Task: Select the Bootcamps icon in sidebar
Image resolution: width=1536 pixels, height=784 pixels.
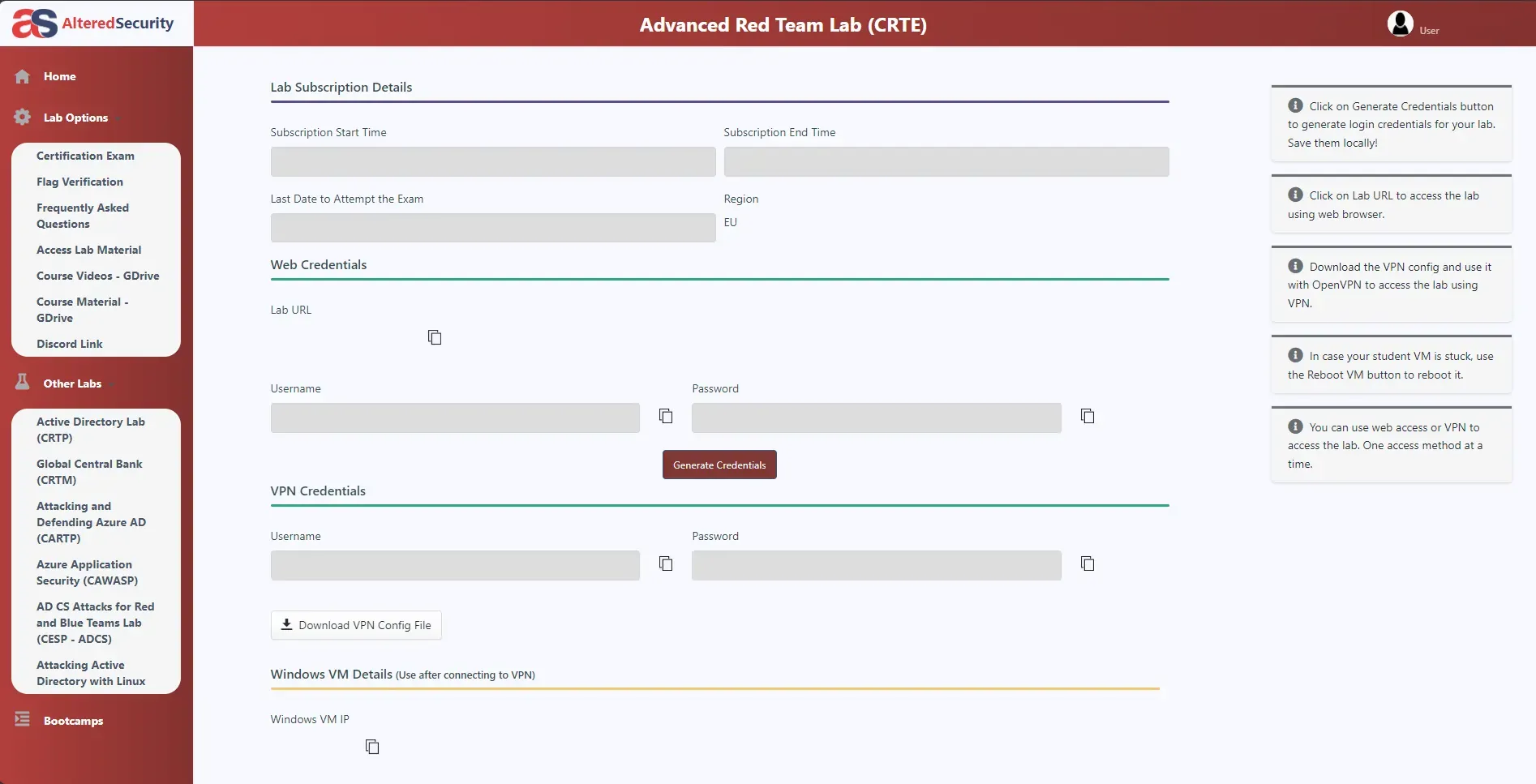Action: (22, 720)
